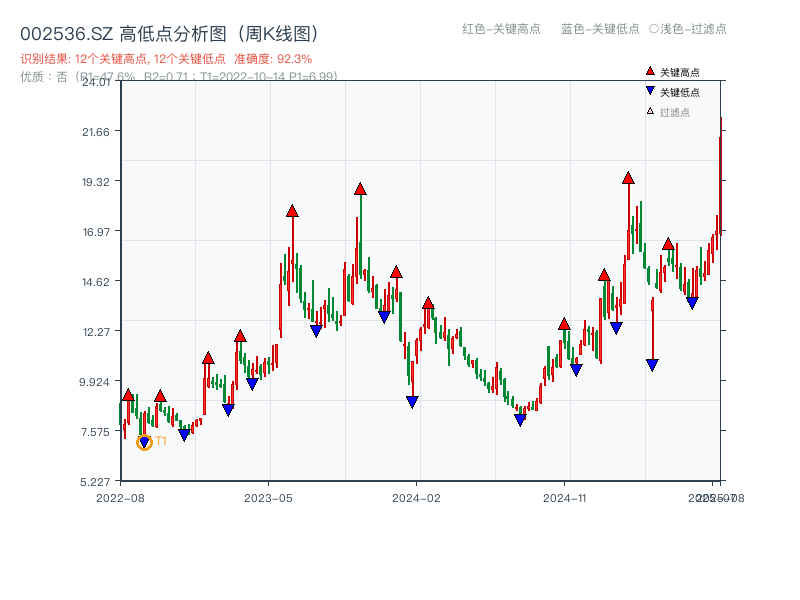Select the greyed 过滤点 legend label

tap(674, 112)
